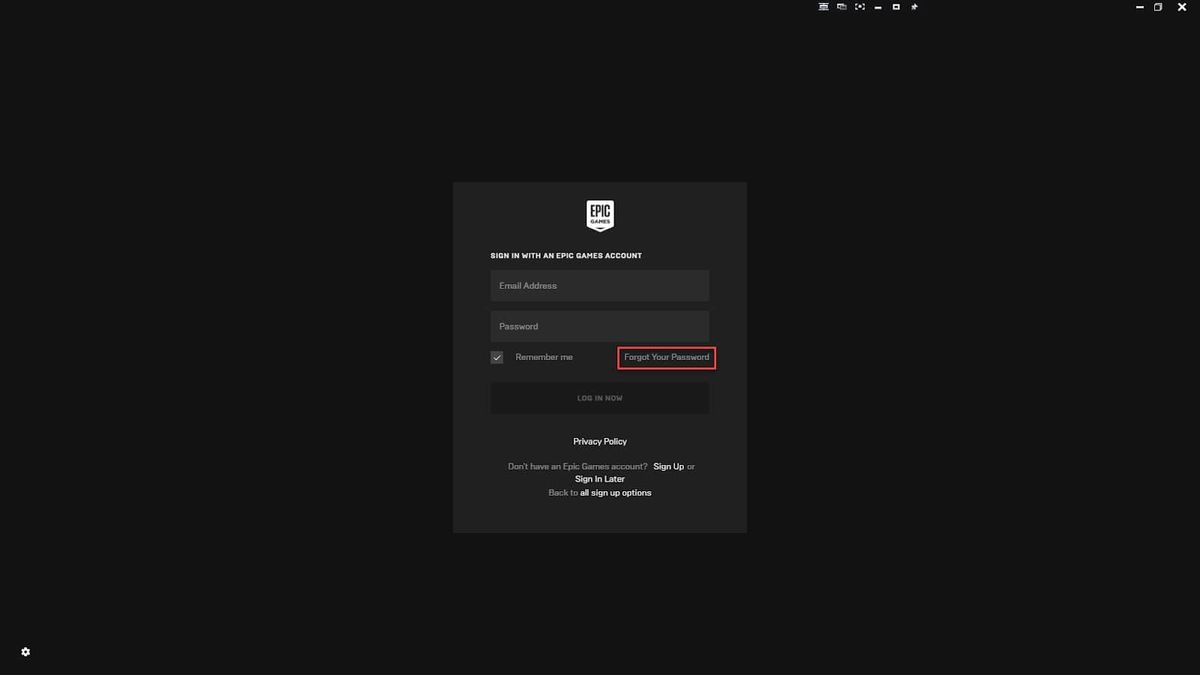Click the cascade-windows icon in the title bar
This screenshot has height=675, width=1200.
pos(841,6)
